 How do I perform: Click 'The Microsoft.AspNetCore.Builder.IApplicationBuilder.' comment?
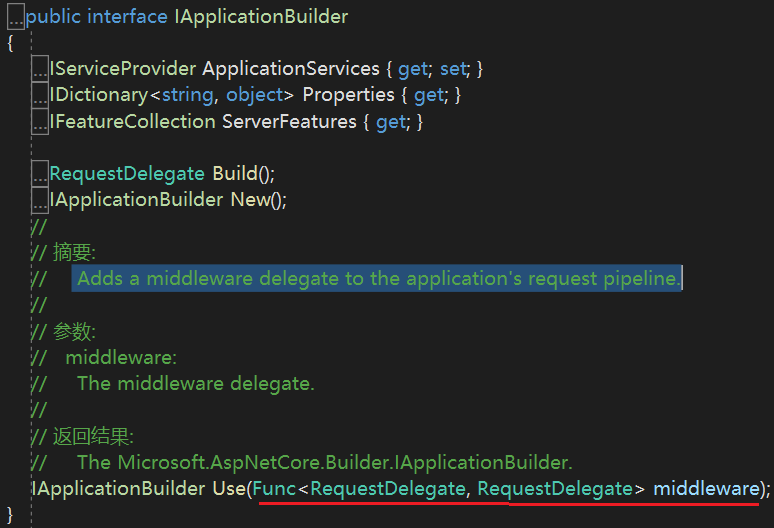click(325, 463)
